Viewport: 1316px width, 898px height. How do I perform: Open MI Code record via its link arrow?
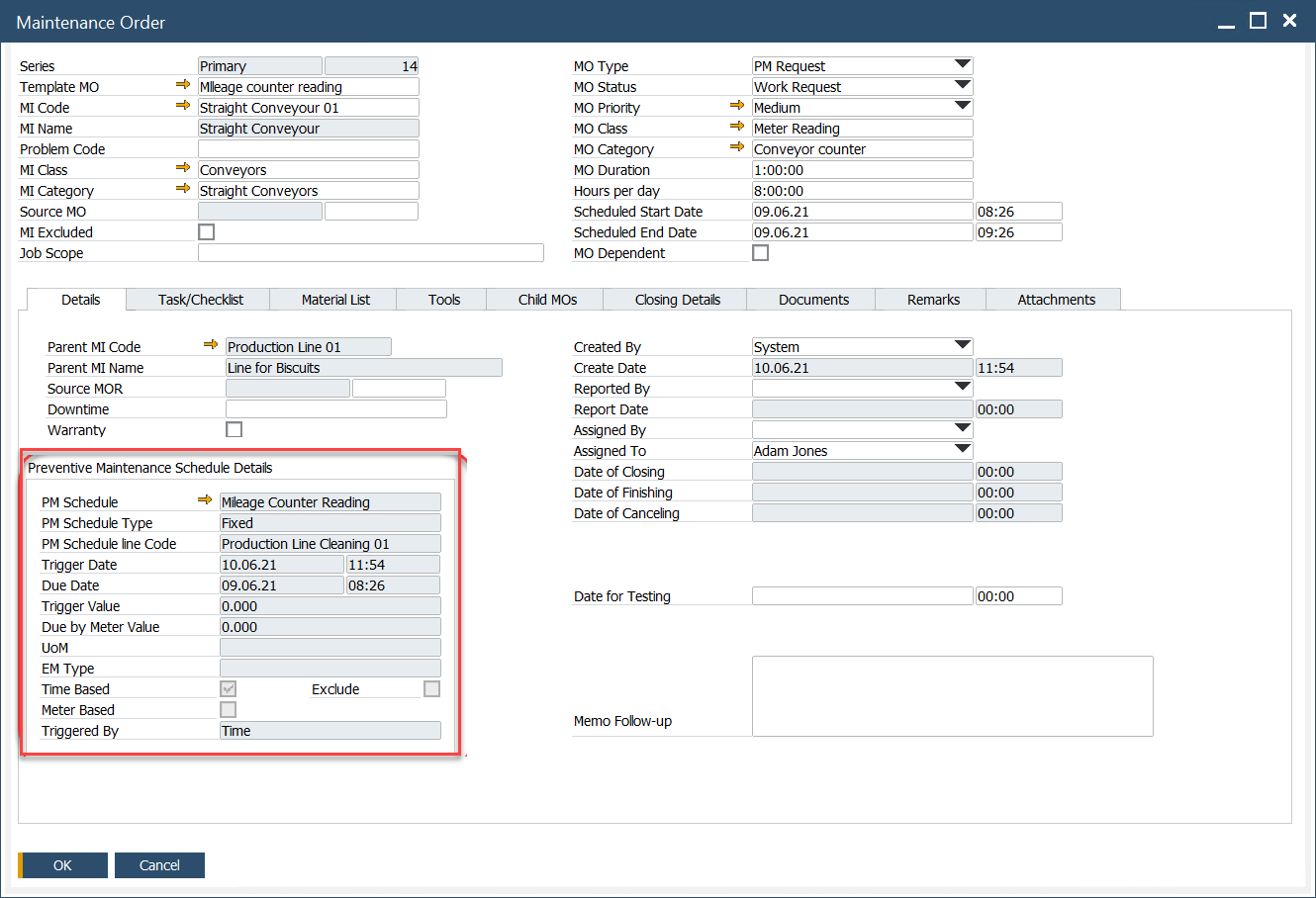point(183,107)
